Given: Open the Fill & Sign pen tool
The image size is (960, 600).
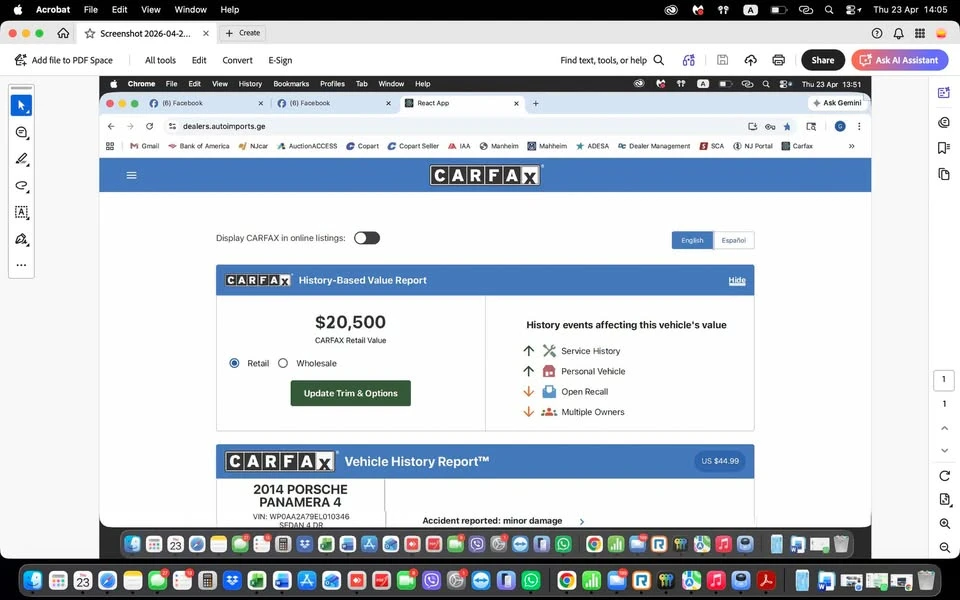Looking at the screenshot, I should pyautogui.click(x=21, y=239).
